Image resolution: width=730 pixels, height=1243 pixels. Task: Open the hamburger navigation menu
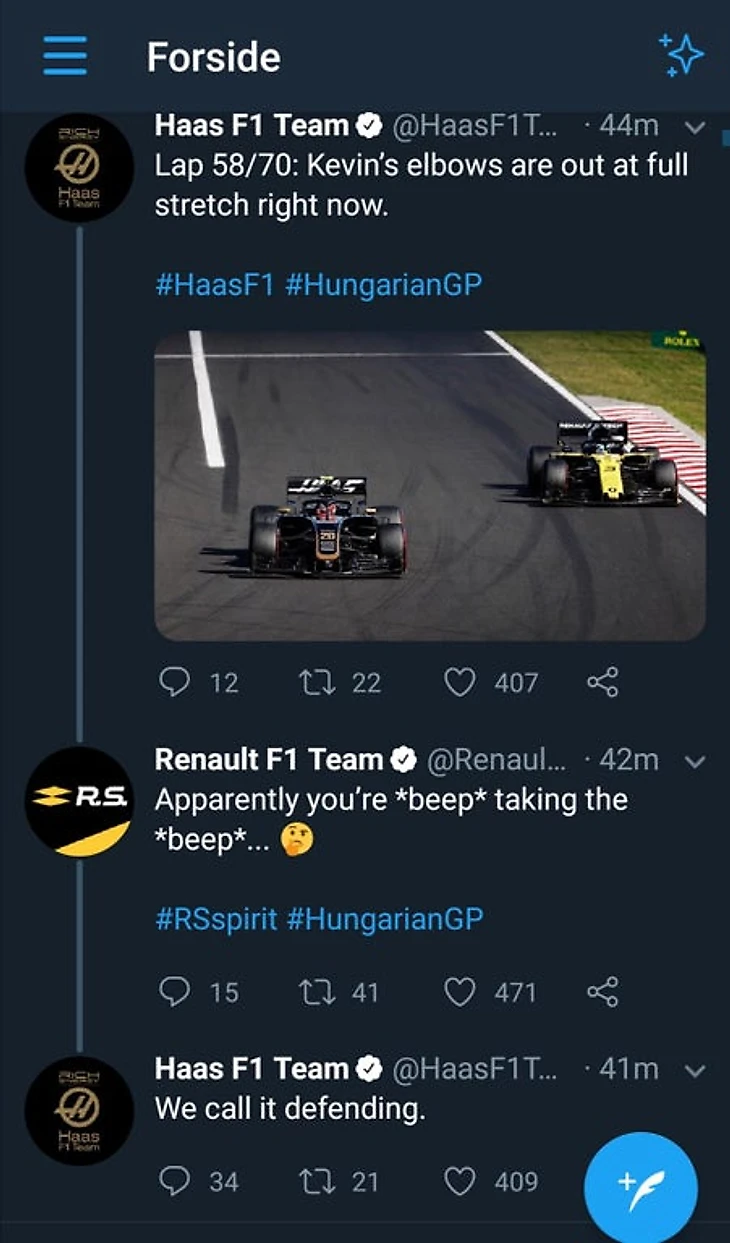point(65,56)
